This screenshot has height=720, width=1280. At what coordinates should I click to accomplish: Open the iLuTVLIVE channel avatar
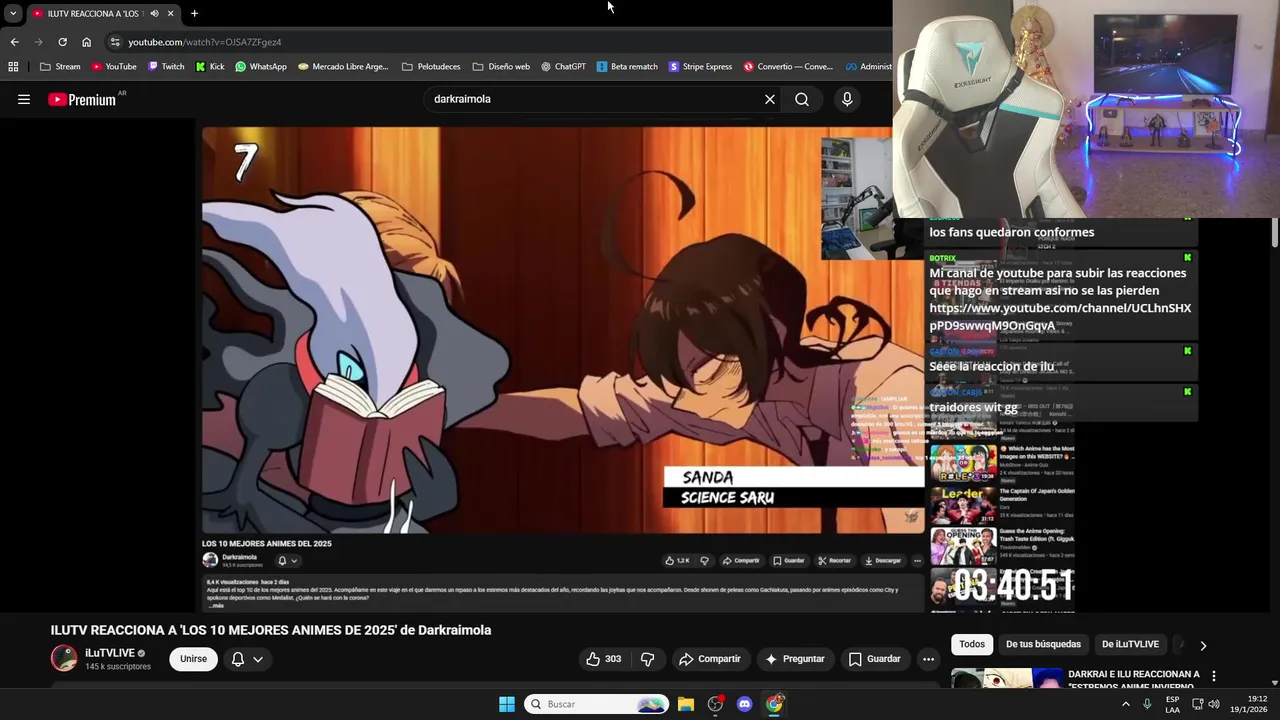point(64,658)
